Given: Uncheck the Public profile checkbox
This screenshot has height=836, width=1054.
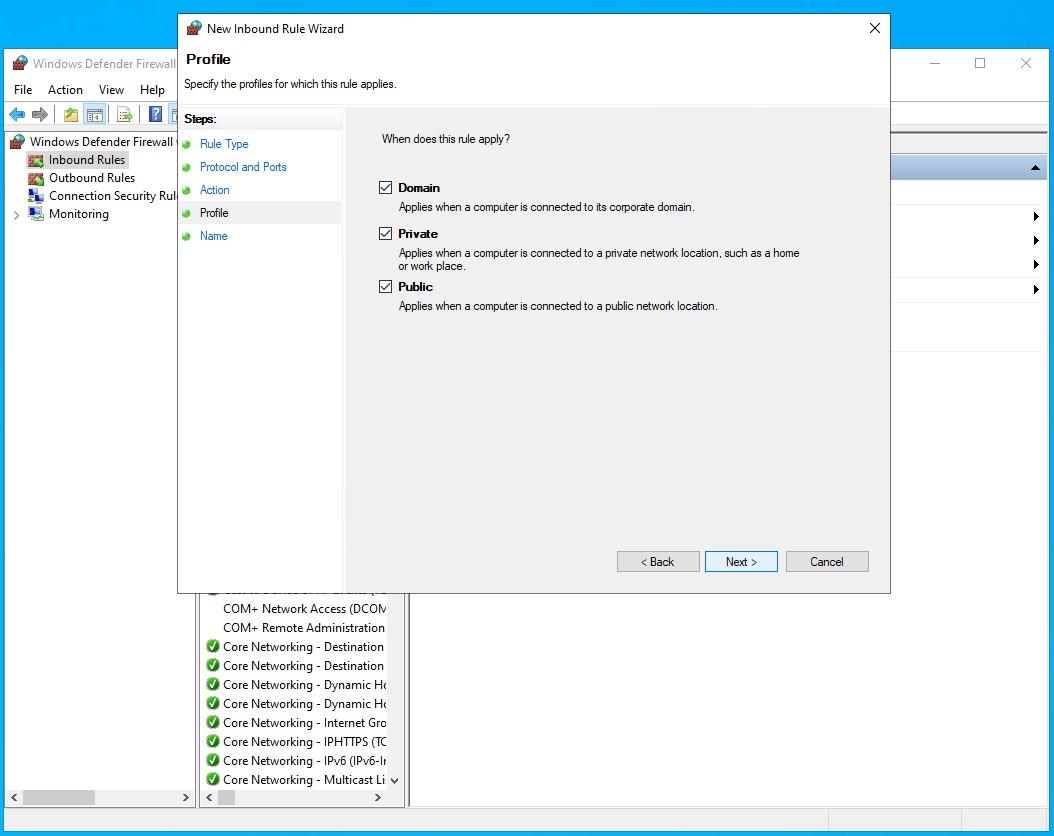Looking at the screenshot, I should (x=385, y=286).
